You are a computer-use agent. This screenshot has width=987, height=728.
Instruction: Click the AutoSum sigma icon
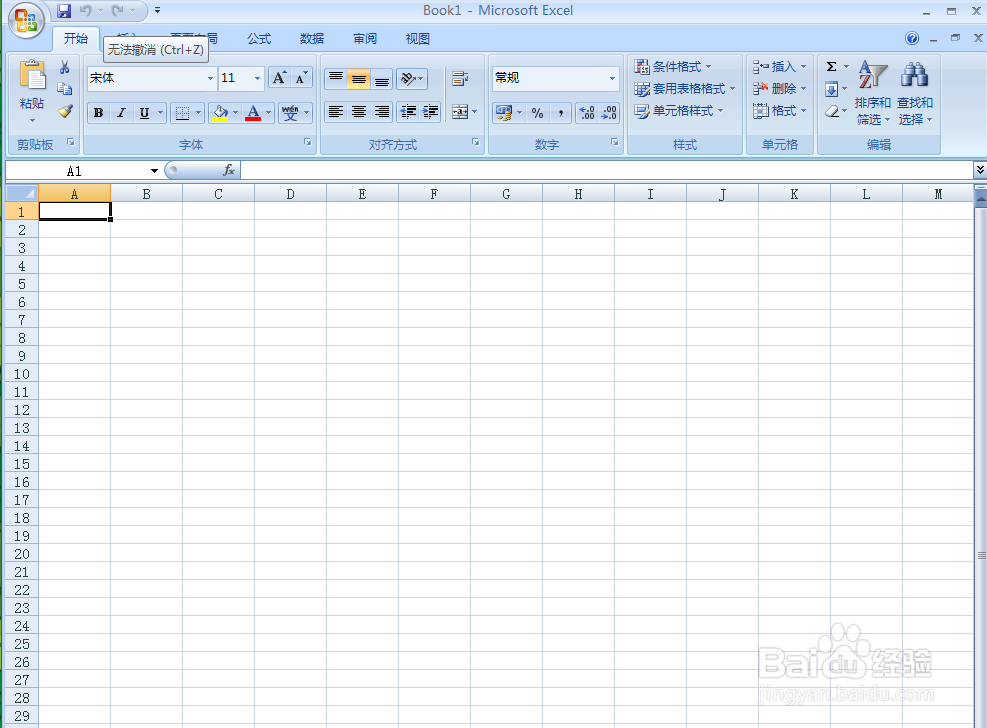(x=832, y=67)
